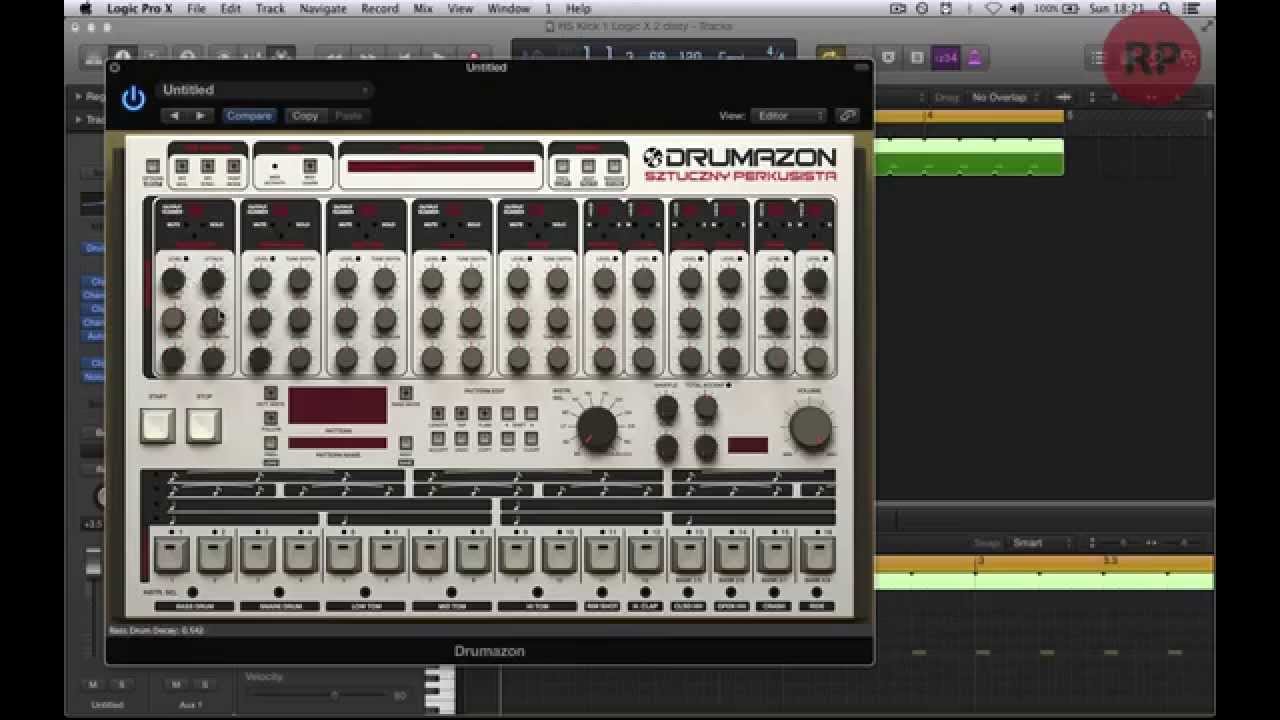Open the Drag No Overlap dropdown
The height and width of the screenshot is (720, 1280).
point(1005,97)
